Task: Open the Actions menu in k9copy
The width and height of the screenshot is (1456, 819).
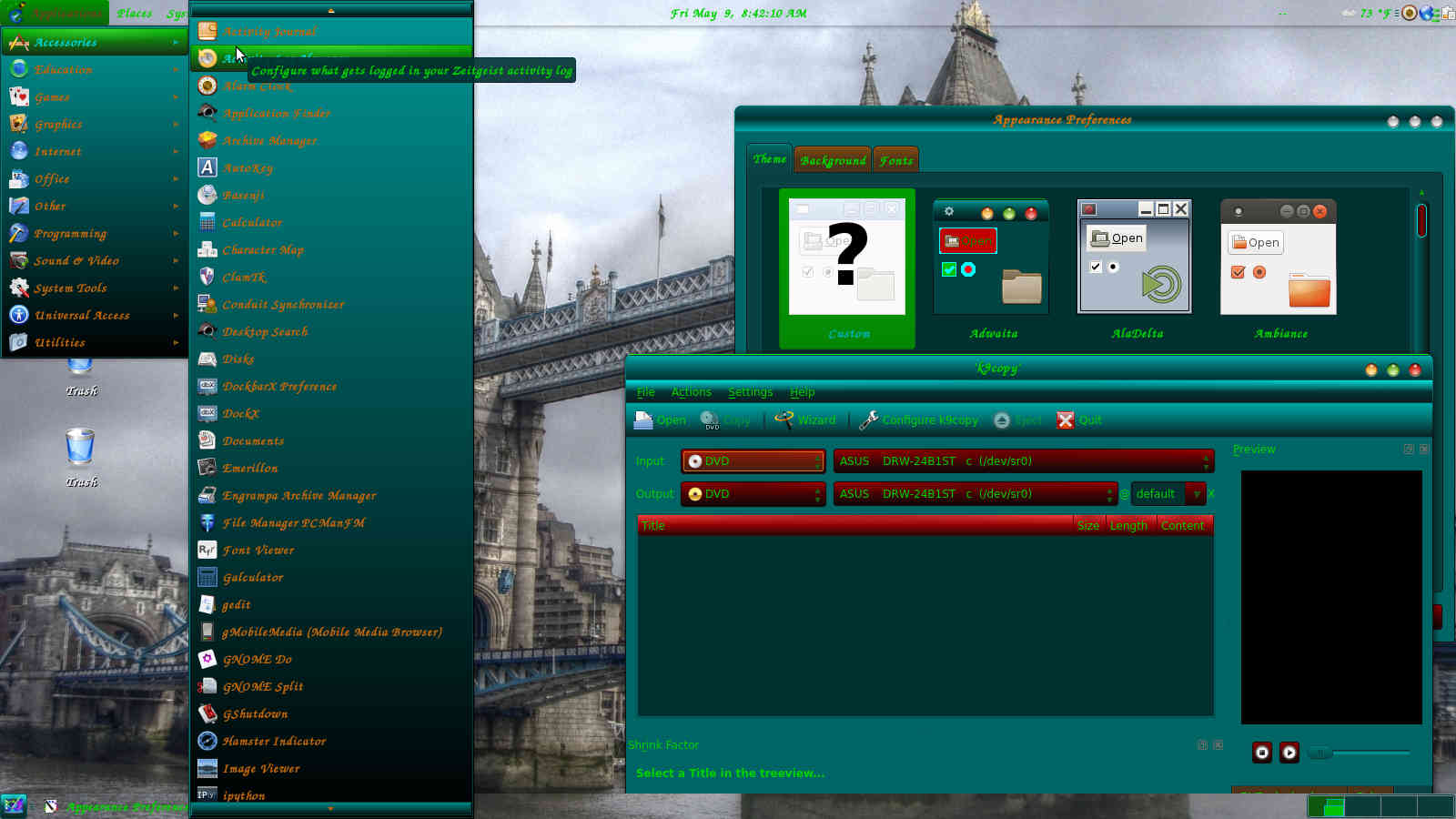Action: click(x=691, y=392)
